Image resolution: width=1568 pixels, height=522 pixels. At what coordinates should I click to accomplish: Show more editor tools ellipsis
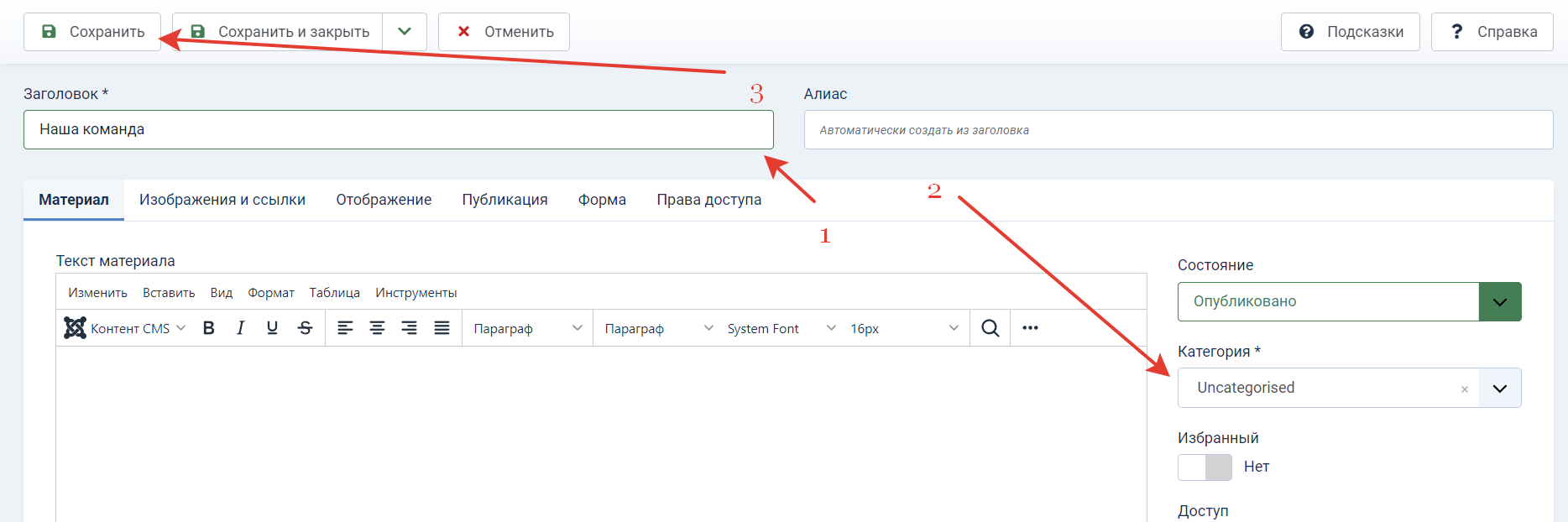1031,328
